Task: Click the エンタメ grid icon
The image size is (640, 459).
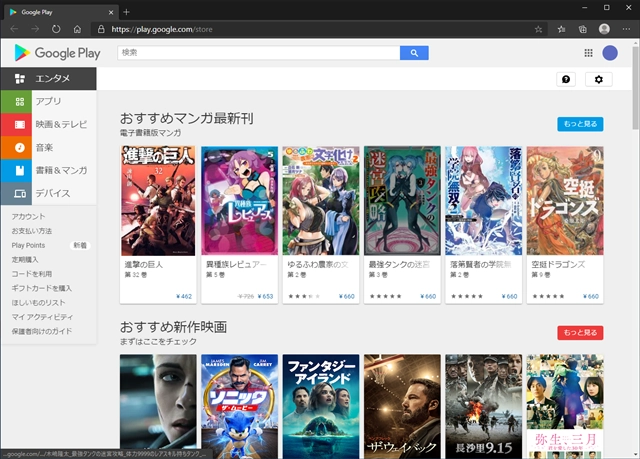Action: coord(20,78)
